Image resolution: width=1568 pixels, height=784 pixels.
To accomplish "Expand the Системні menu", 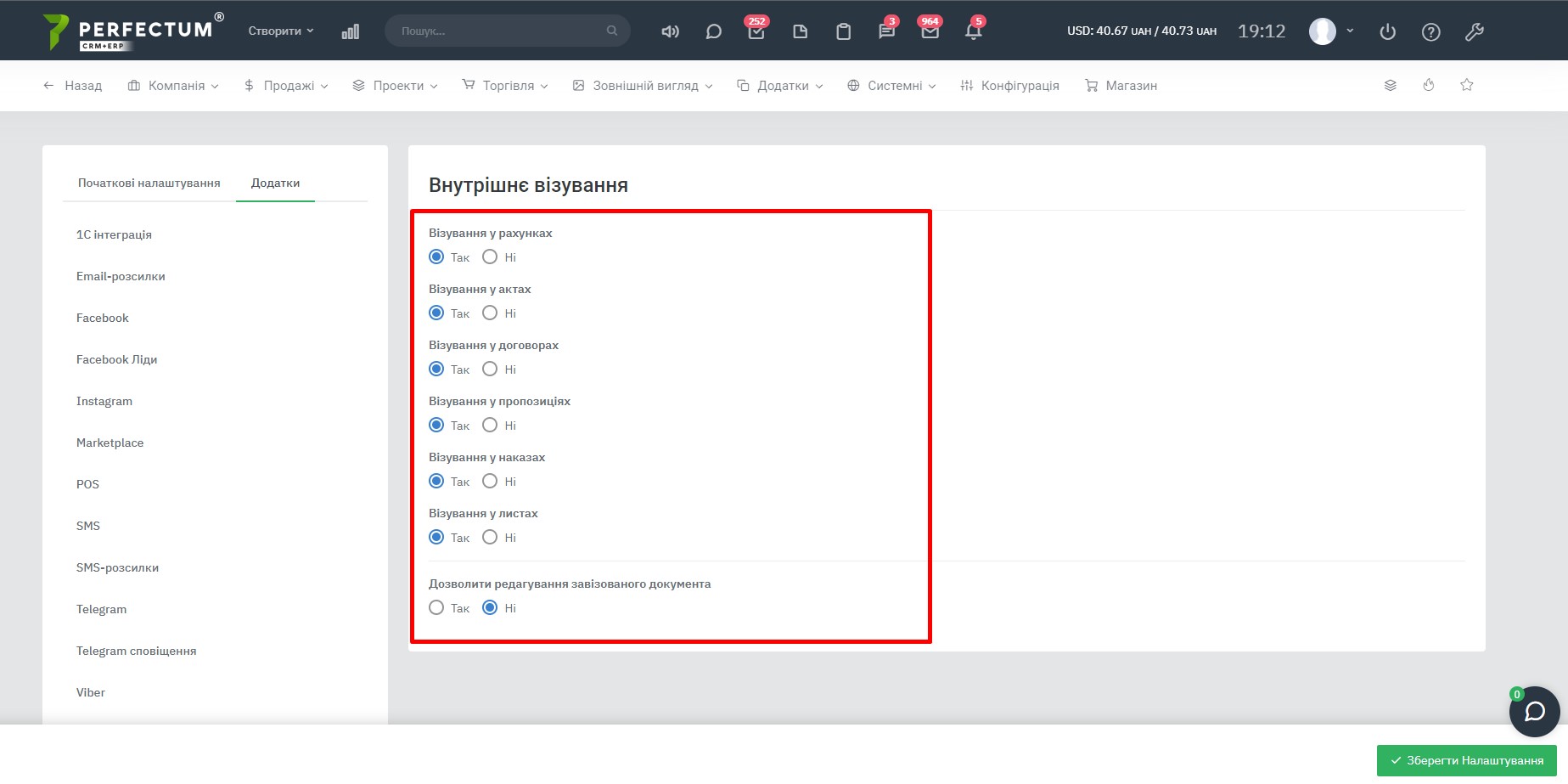I will [891, 85].
